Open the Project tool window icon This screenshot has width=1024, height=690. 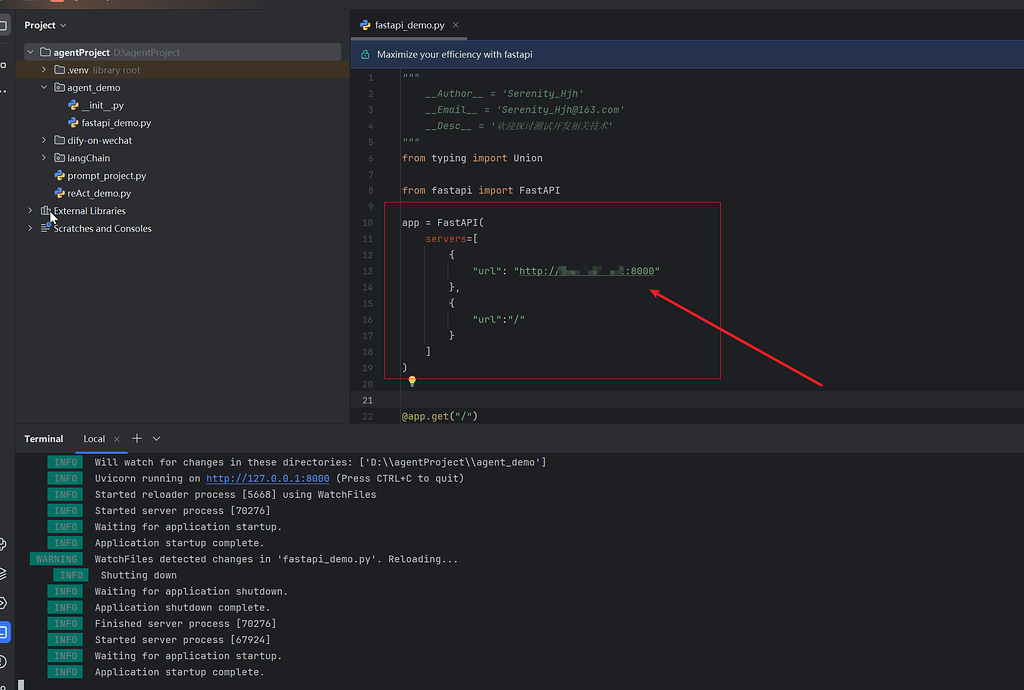coord(4,24)
